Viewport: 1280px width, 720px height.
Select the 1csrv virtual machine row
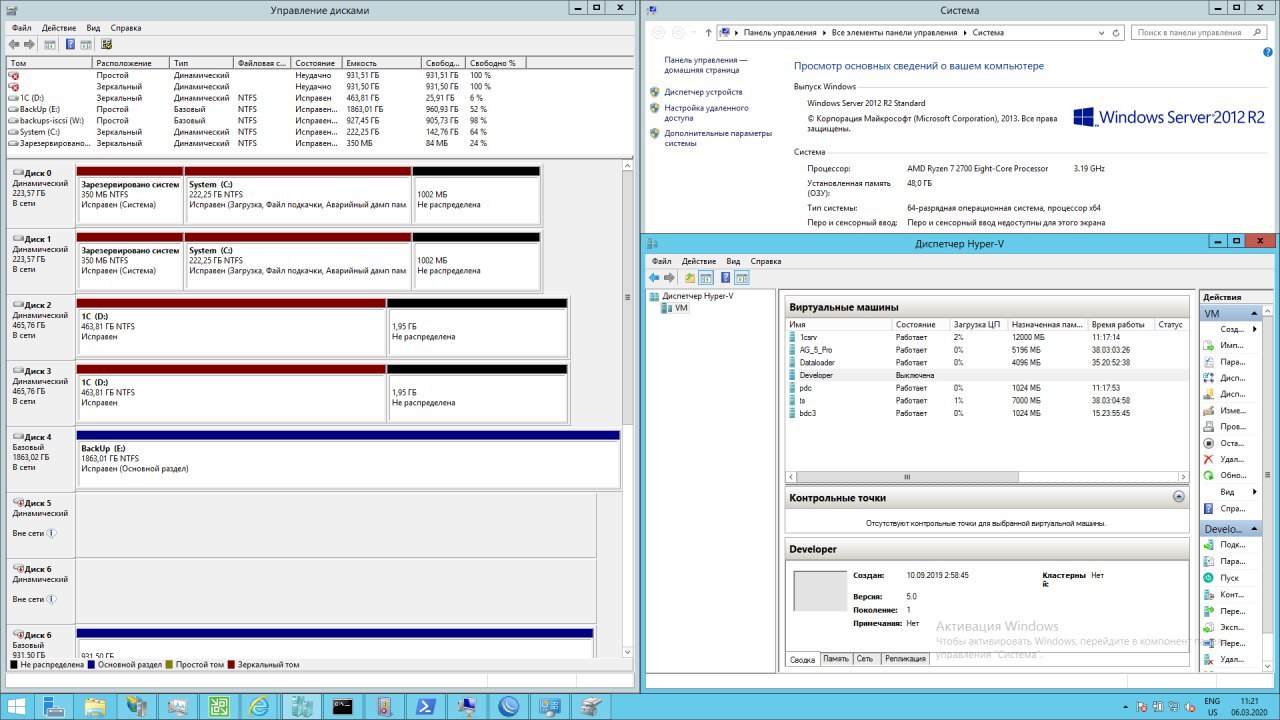click(x=987, y=338)
